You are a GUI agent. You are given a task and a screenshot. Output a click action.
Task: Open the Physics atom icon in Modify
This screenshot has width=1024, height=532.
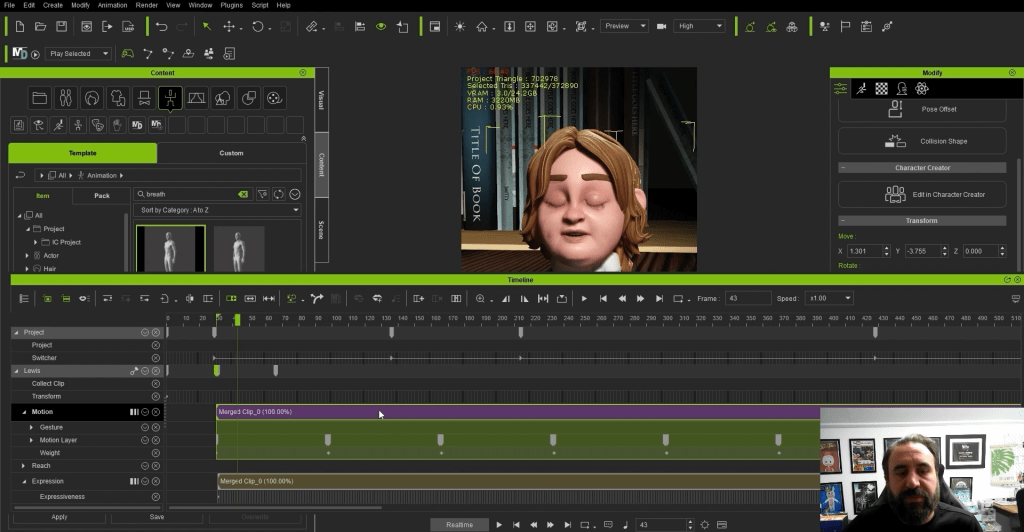[x=921, y=88]
